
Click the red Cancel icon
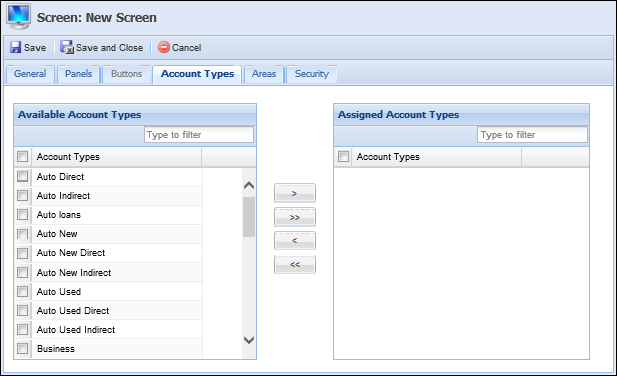[x=164, y=47]
